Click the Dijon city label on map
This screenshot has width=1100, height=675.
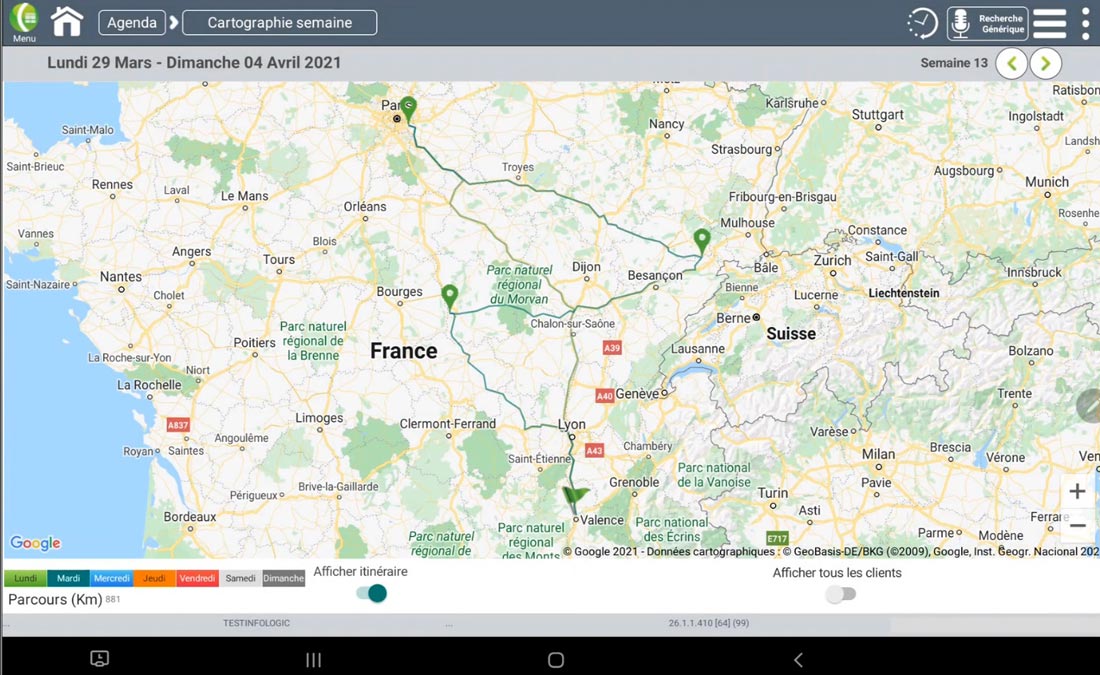pos(586,267)
